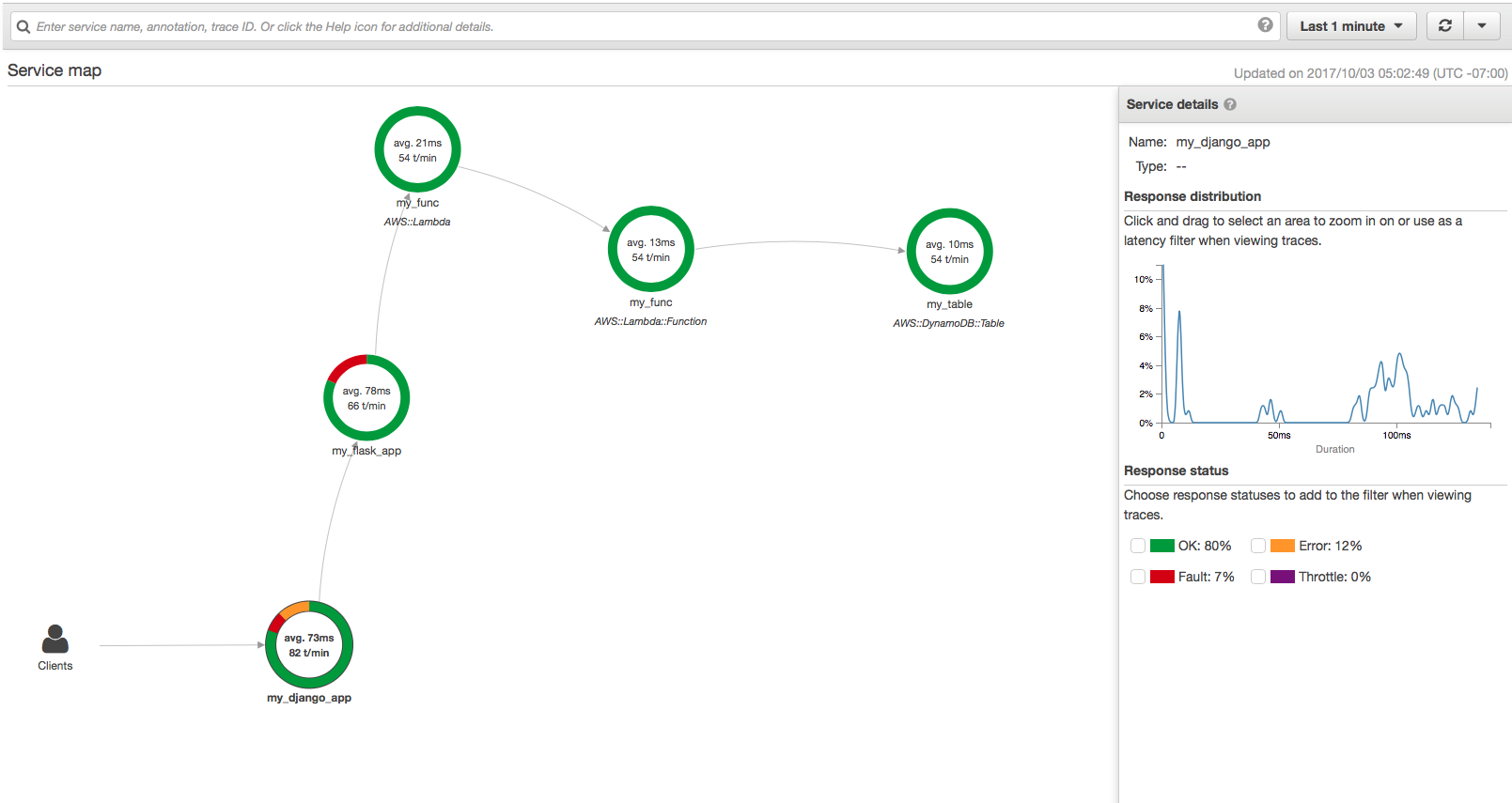Select the Clients user icon

(x=55, y=640)
